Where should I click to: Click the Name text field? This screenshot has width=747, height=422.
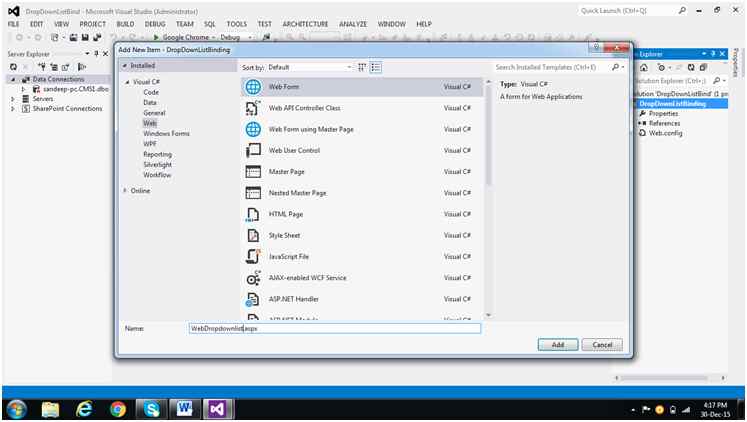[x=335, y=328]
